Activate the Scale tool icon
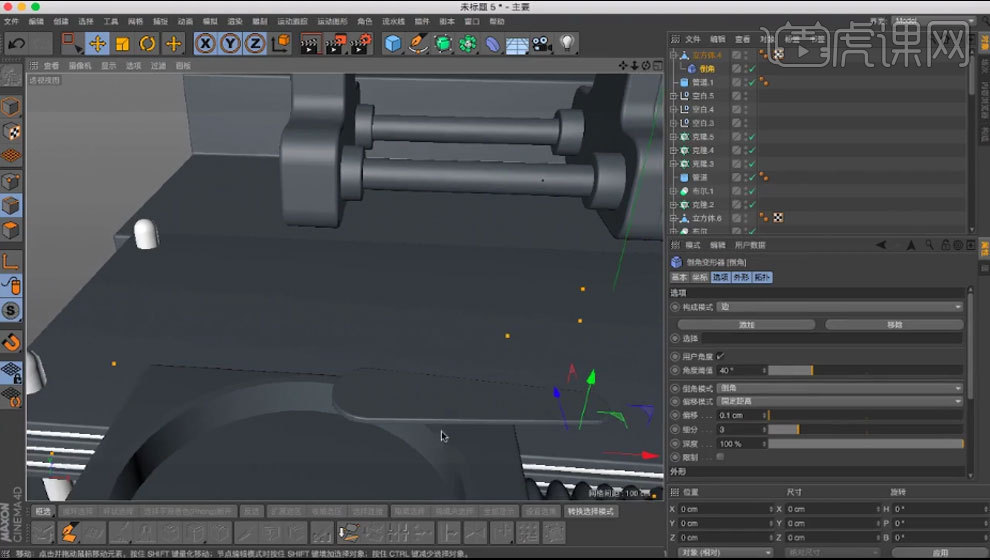Screen dimensions: 990x560 point(122,43)
